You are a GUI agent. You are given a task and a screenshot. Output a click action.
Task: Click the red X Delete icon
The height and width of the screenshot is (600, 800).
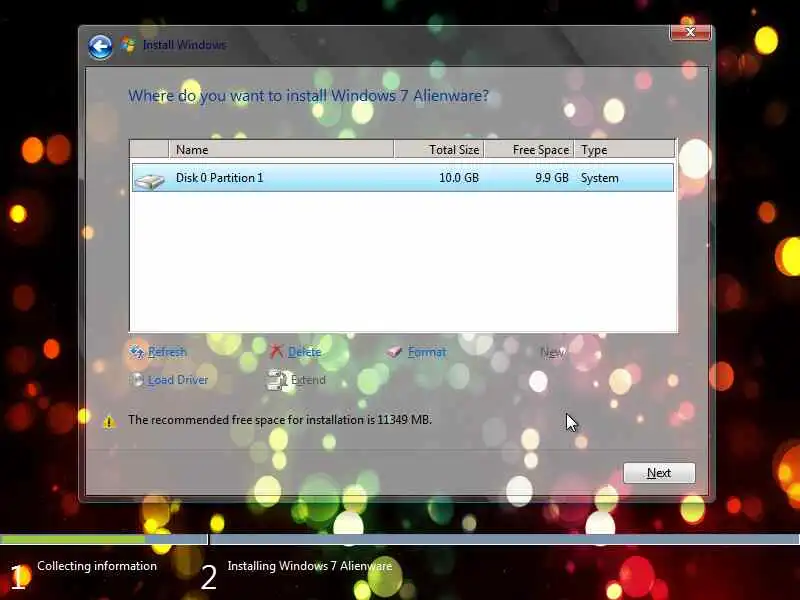coord(276,352)
